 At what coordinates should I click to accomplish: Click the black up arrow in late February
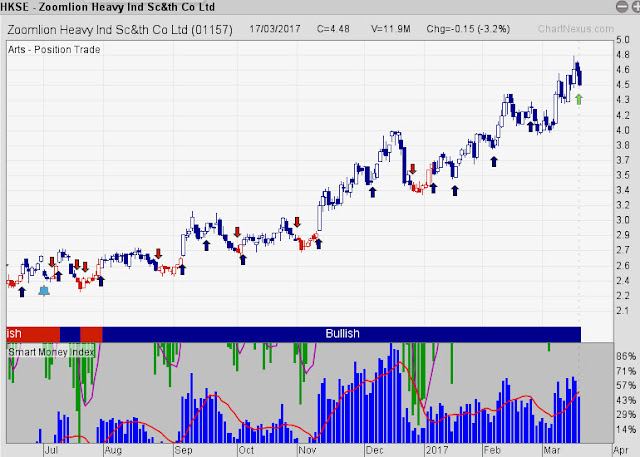point(530,126)
